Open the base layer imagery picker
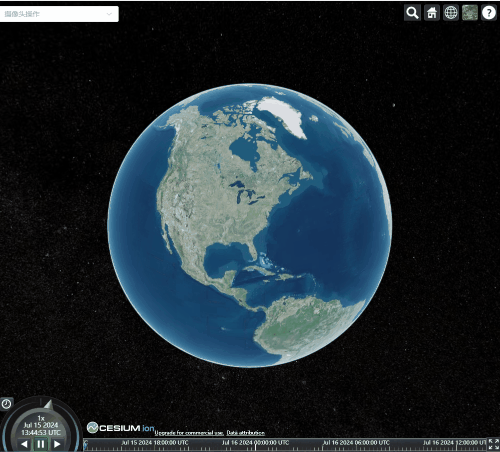 click(x=470, y=13)
